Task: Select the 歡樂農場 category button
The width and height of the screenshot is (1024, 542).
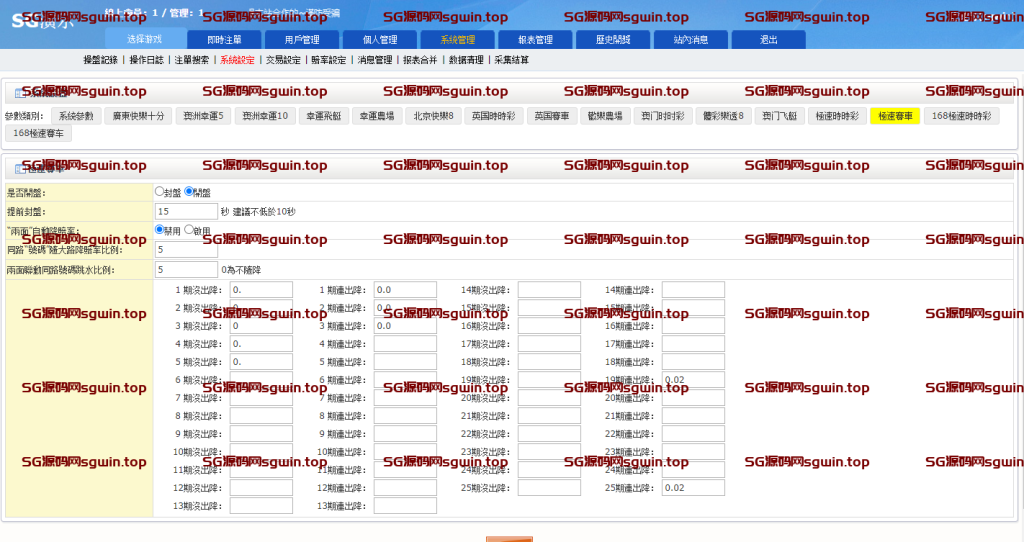Action: tap(605, 116)
